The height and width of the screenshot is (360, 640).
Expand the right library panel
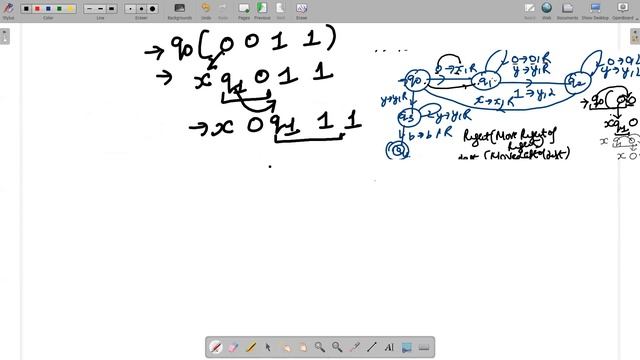tap(635, 36)
